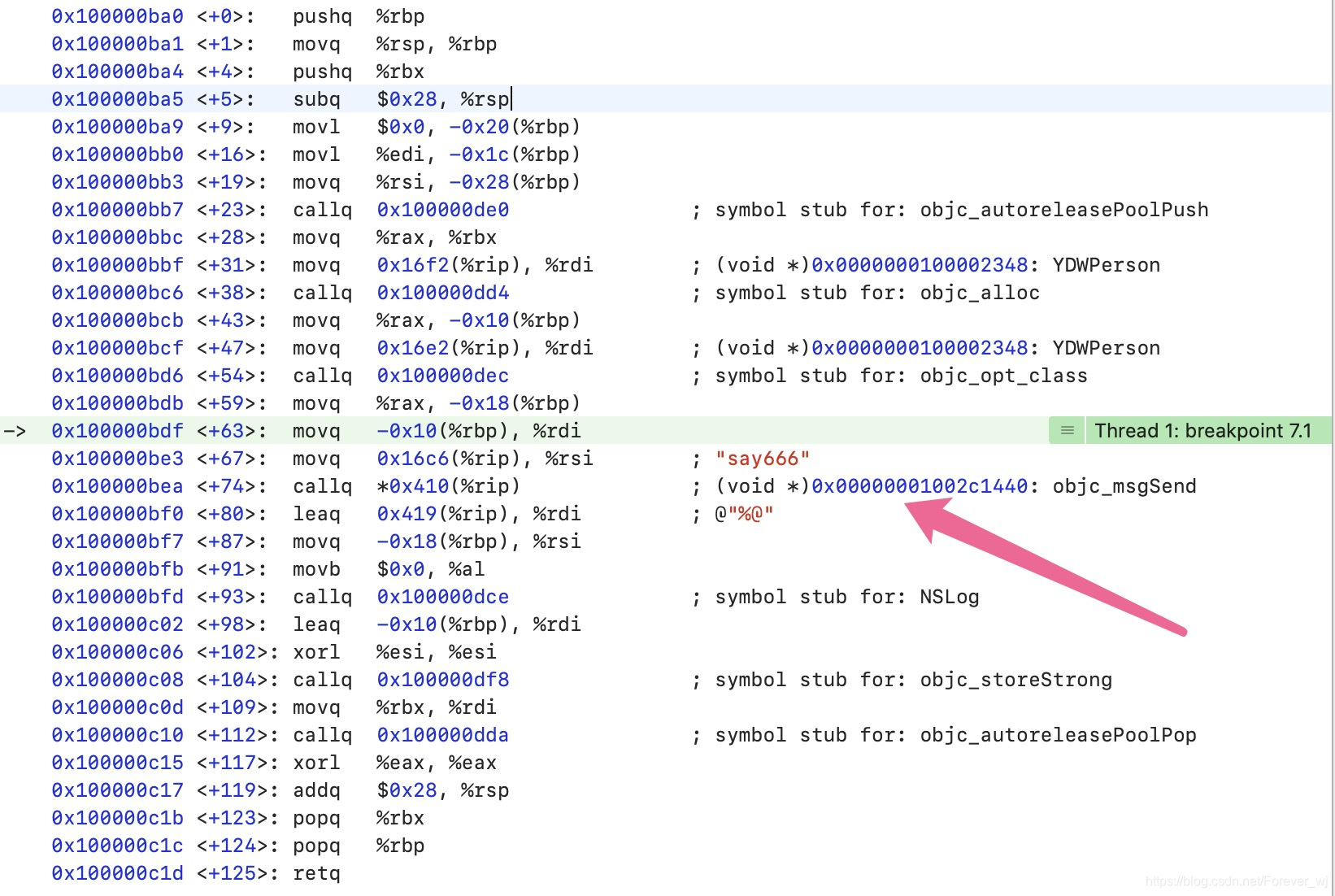Click the program counter arrow indicator
Screen dimensions: 1335x896
point(15,431)
